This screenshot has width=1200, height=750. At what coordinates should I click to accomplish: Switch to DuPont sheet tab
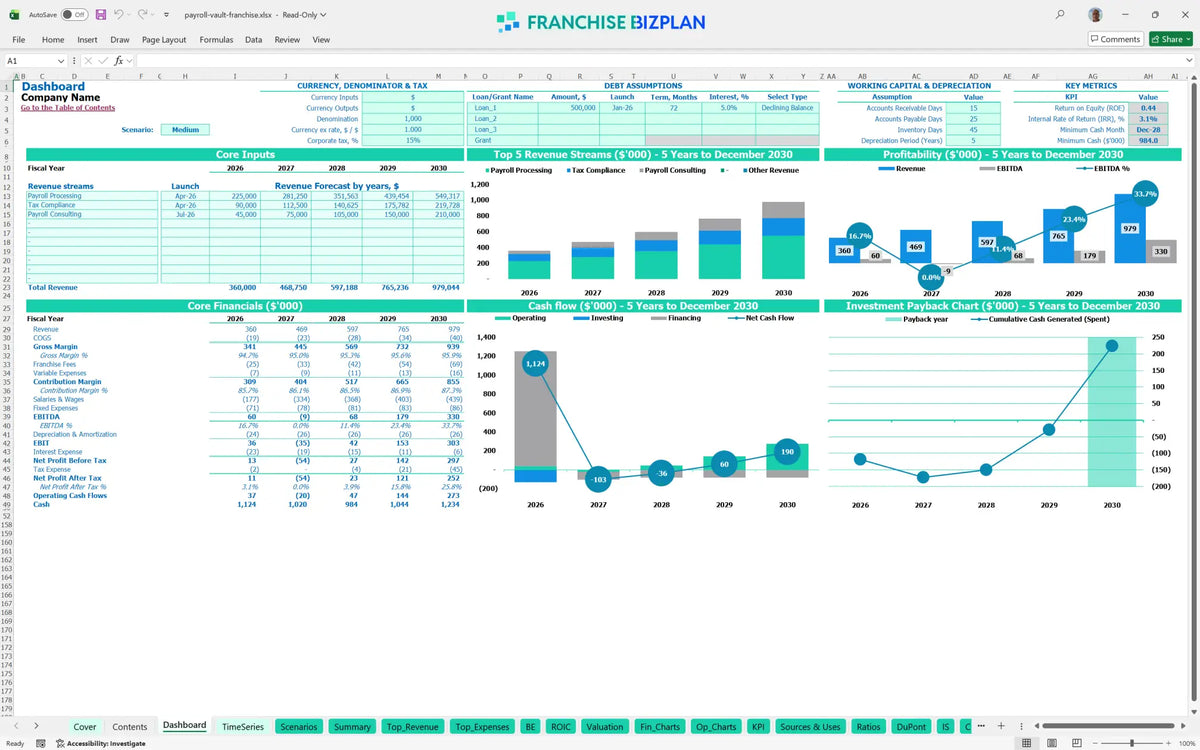(910, 726)
